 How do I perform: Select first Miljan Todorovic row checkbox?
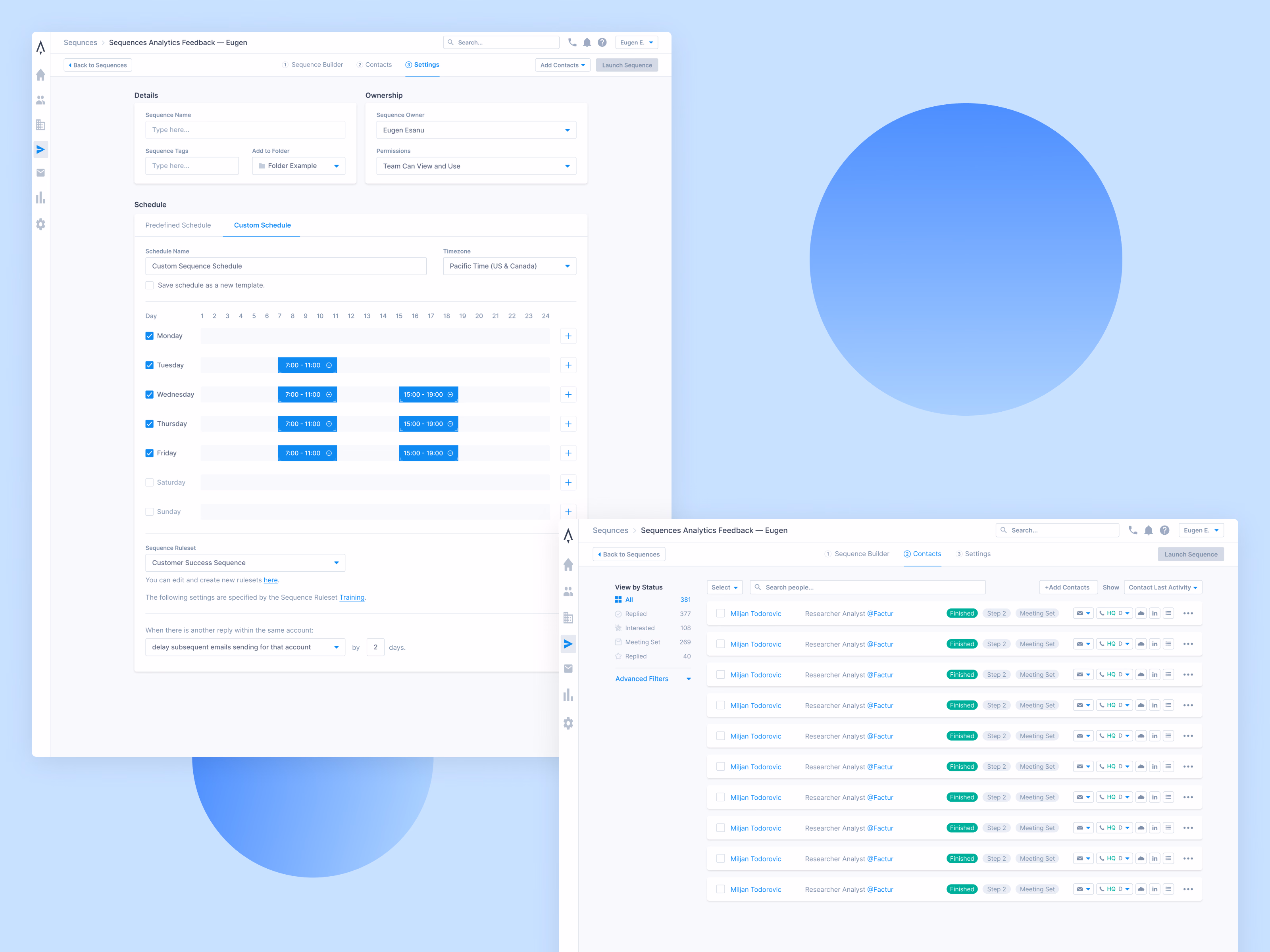click(720, 613)
